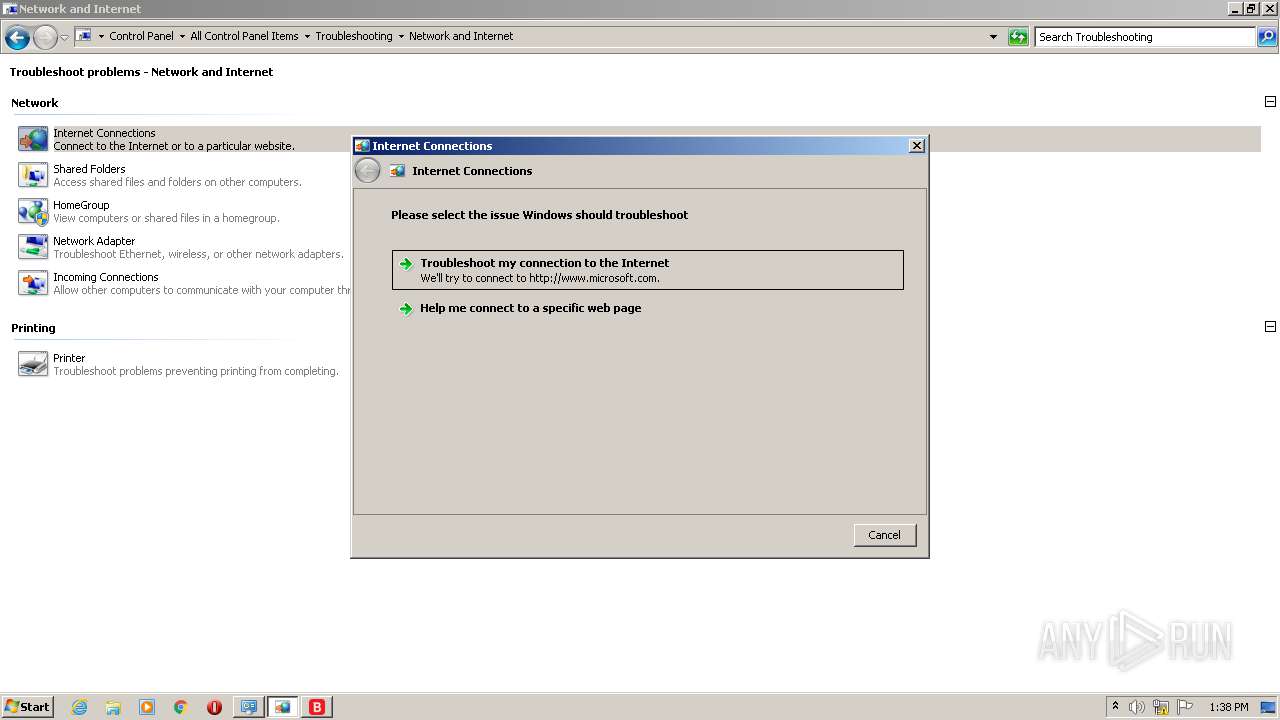Open Opera browser from the taskbar
1280x720 pixels.
tap(214, 707)
